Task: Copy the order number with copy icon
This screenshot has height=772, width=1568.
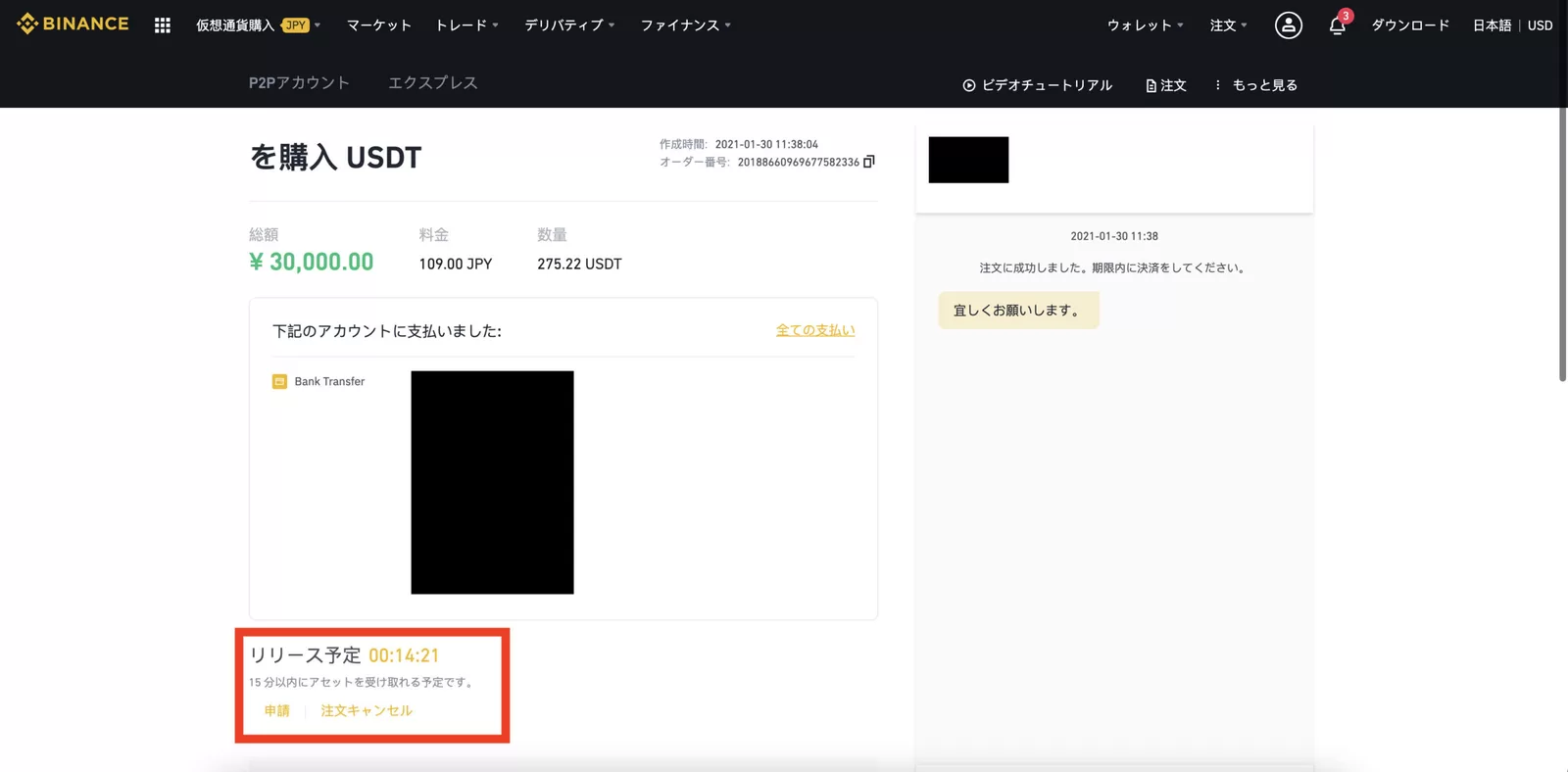Action: (x=869, y=162)
